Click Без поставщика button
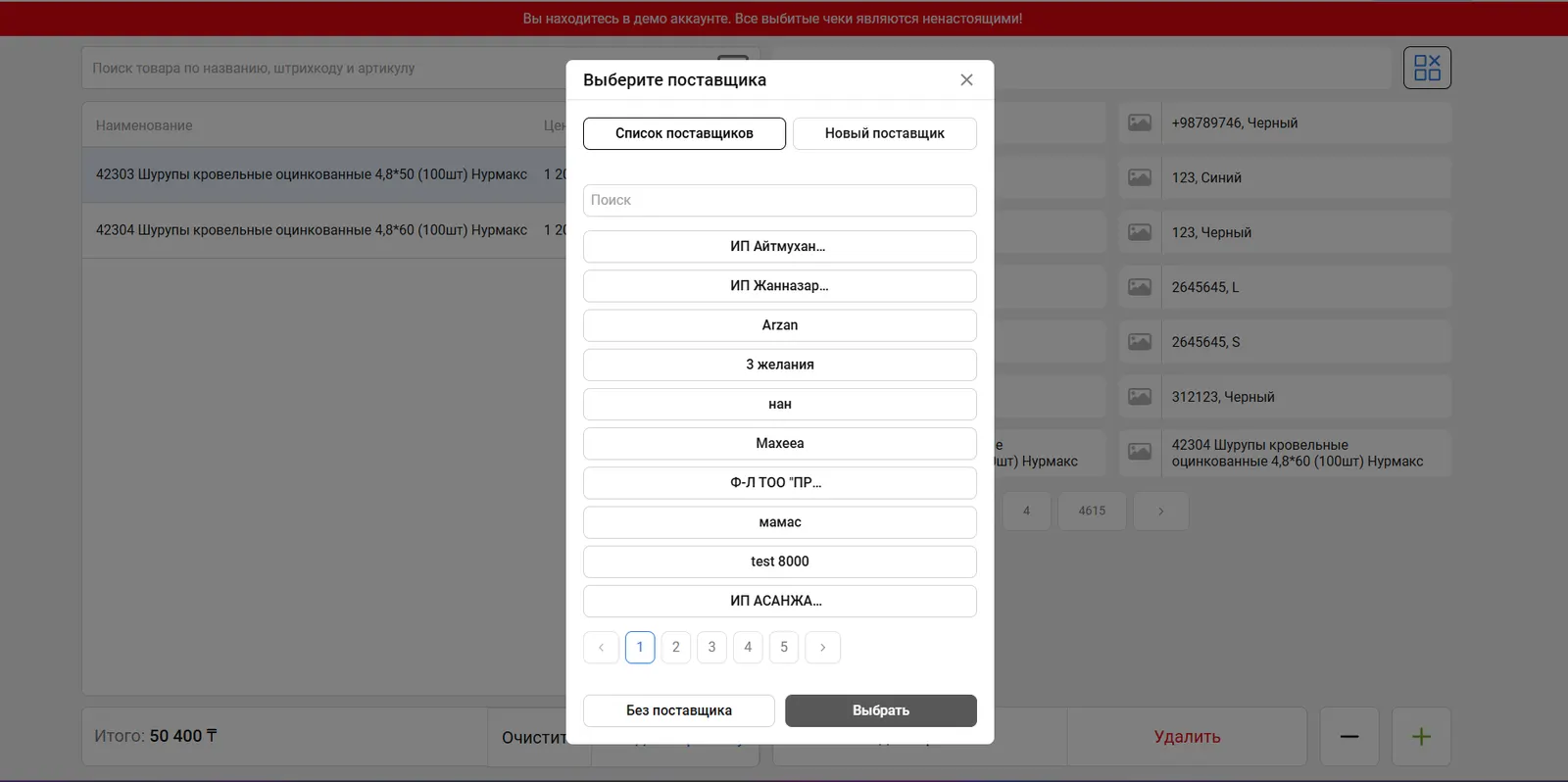 [678, 711]
